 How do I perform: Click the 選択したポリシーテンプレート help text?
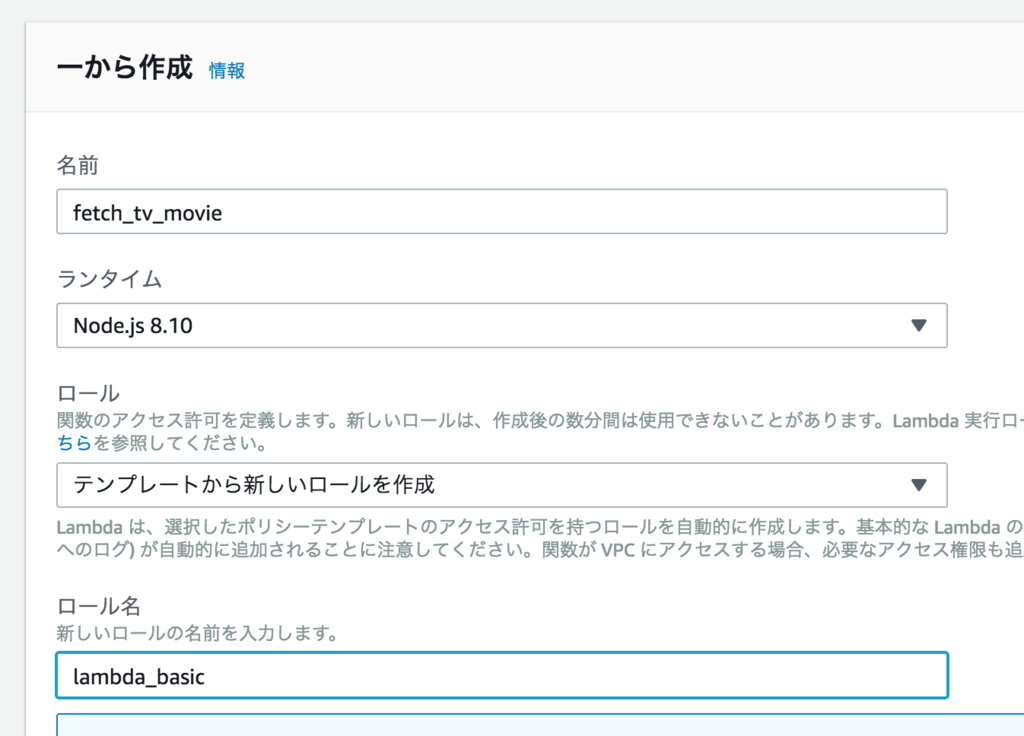click(300, 527)
